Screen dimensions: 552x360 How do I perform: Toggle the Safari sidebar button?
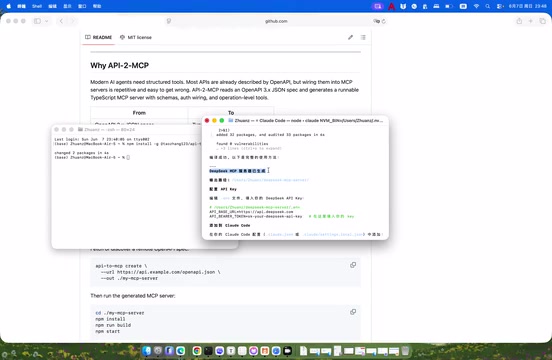(x=37, y=21)
